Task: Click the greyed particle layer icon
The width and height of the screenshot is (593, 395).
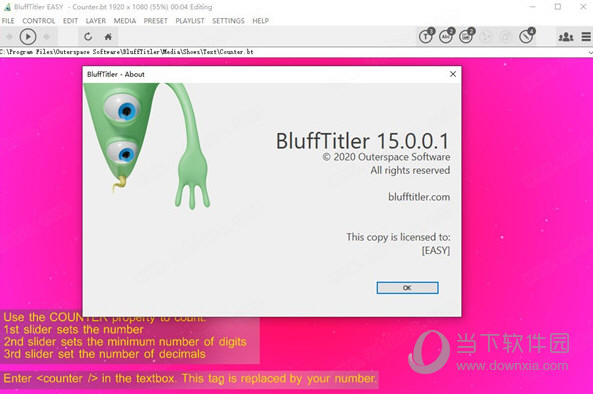Action: tap(486, 37)
